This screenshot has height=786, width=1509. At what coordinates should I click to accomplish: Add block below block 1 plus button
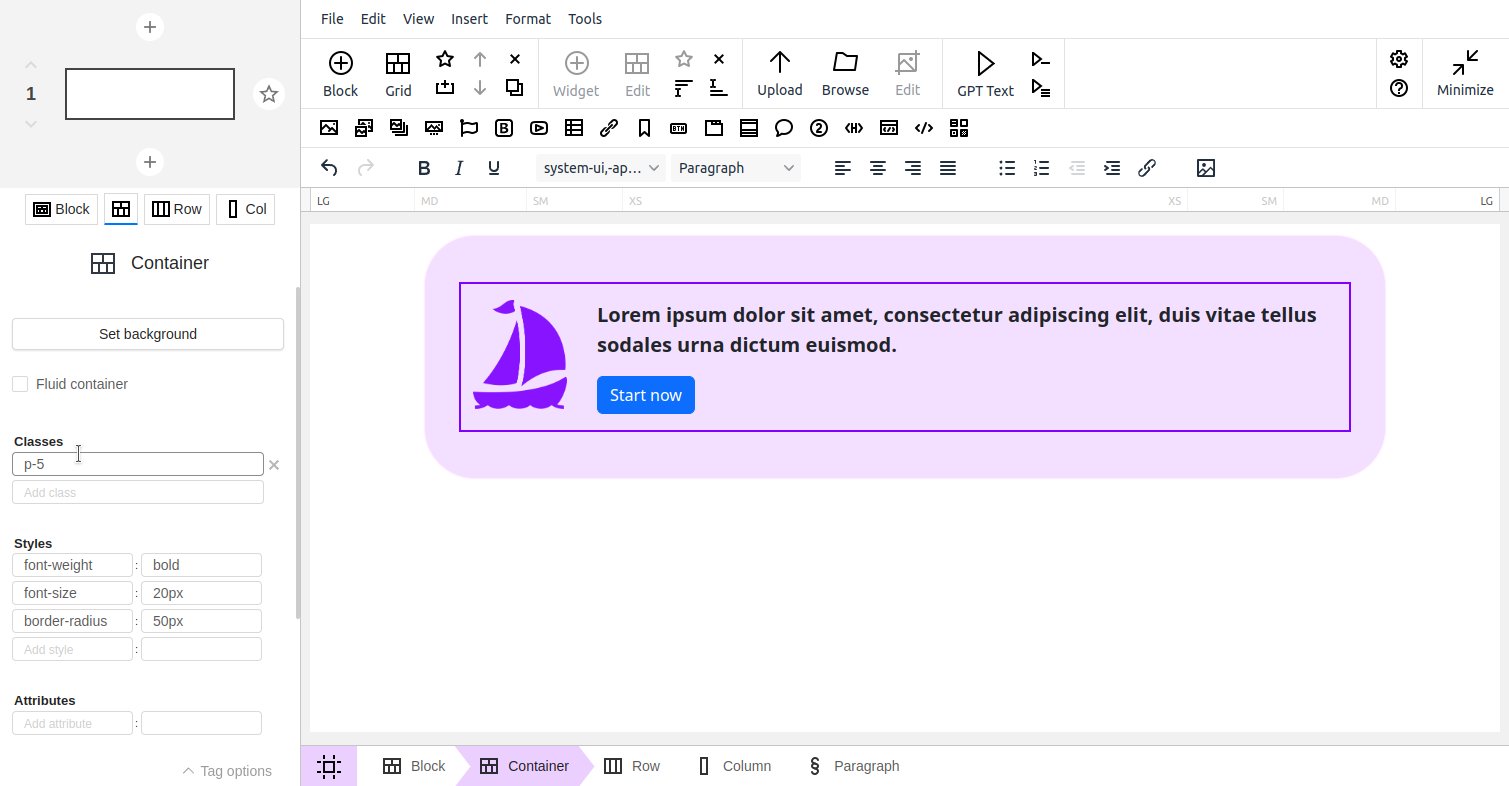149,162
